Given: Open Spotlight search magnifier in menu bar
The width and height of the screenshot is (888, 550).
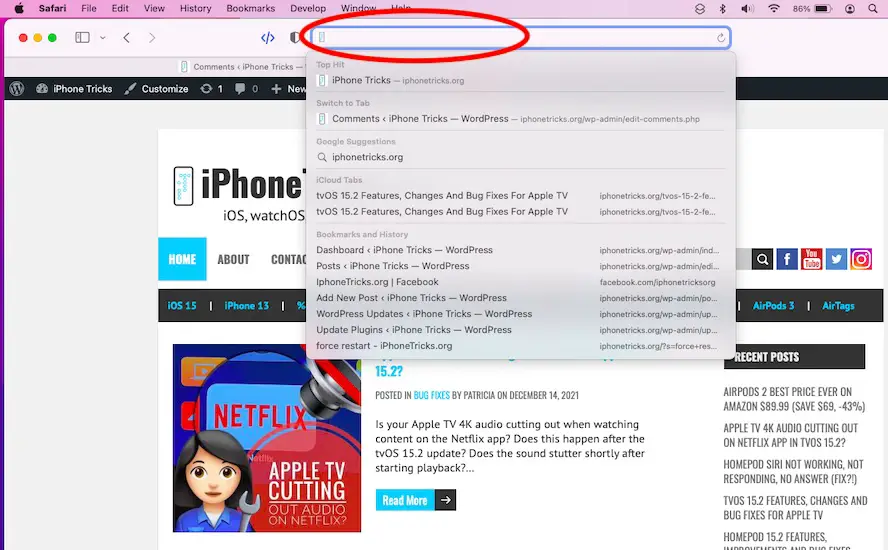Looking at the screenshot, I should point(873,8).
